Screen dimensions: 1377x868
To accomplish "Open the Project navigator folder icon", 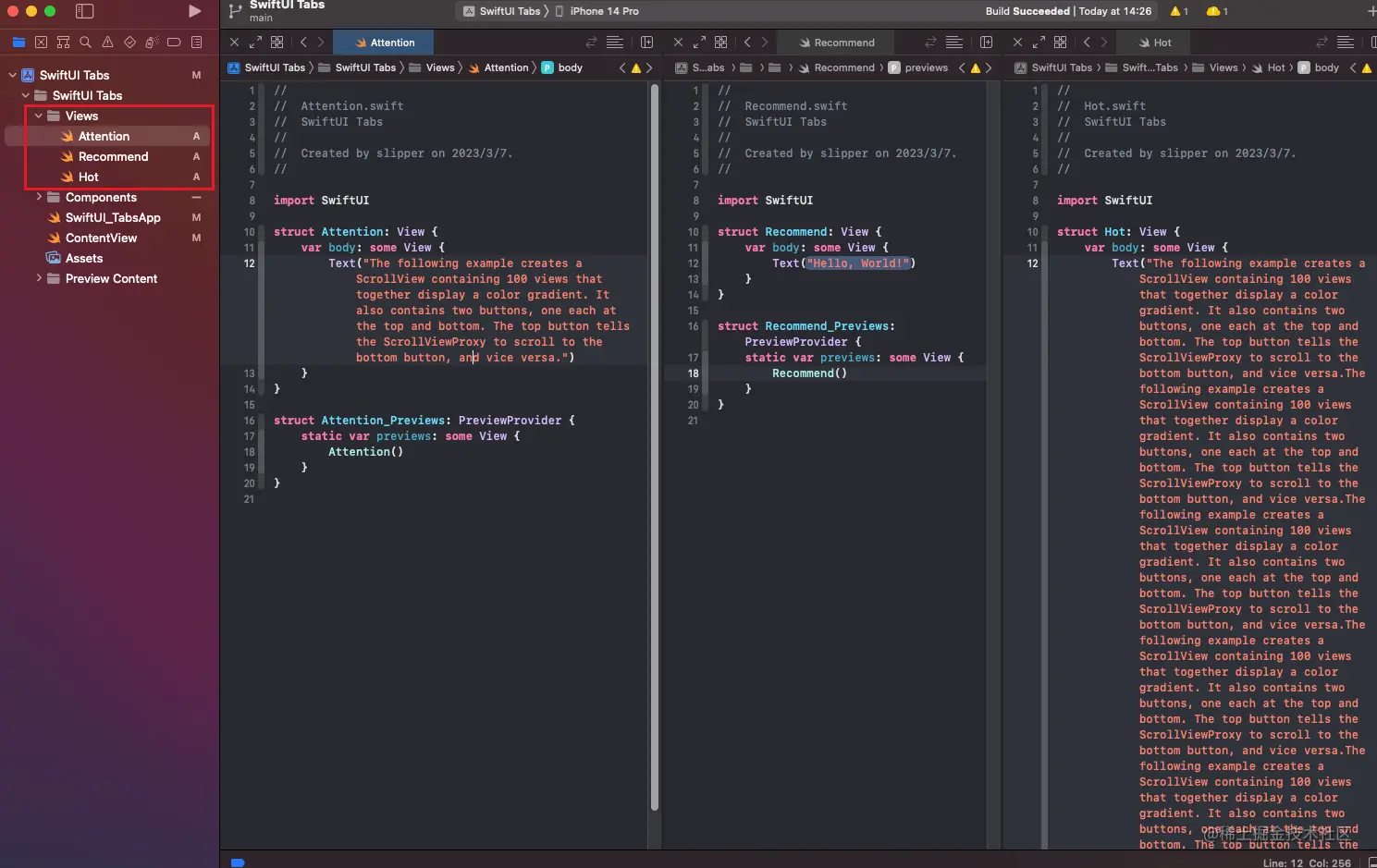I will (18, 43).
